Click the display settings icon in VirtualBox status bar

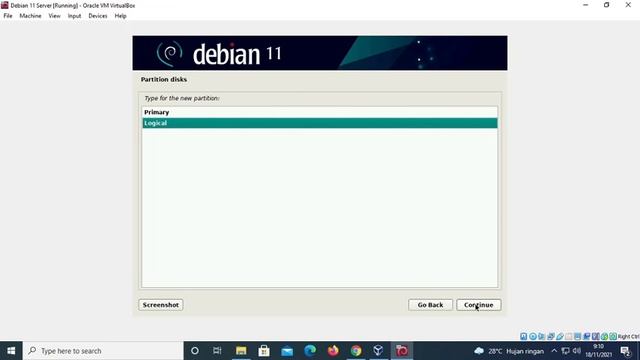coord(577,336)
